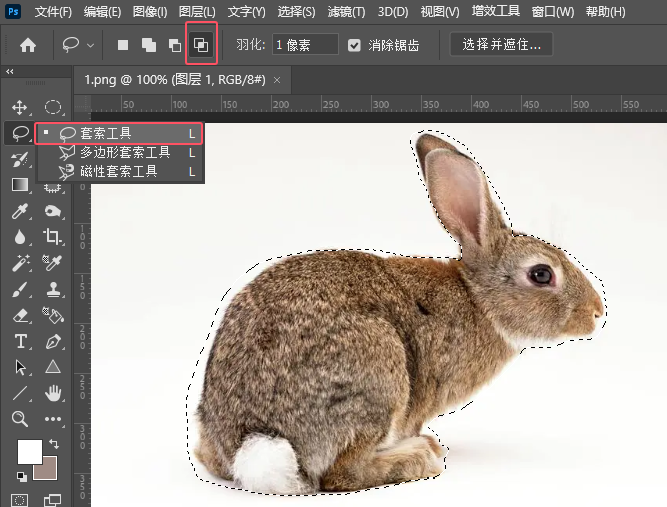Click Intersect with selection mode icon
The image size is (667, 507).
(201, 45)
